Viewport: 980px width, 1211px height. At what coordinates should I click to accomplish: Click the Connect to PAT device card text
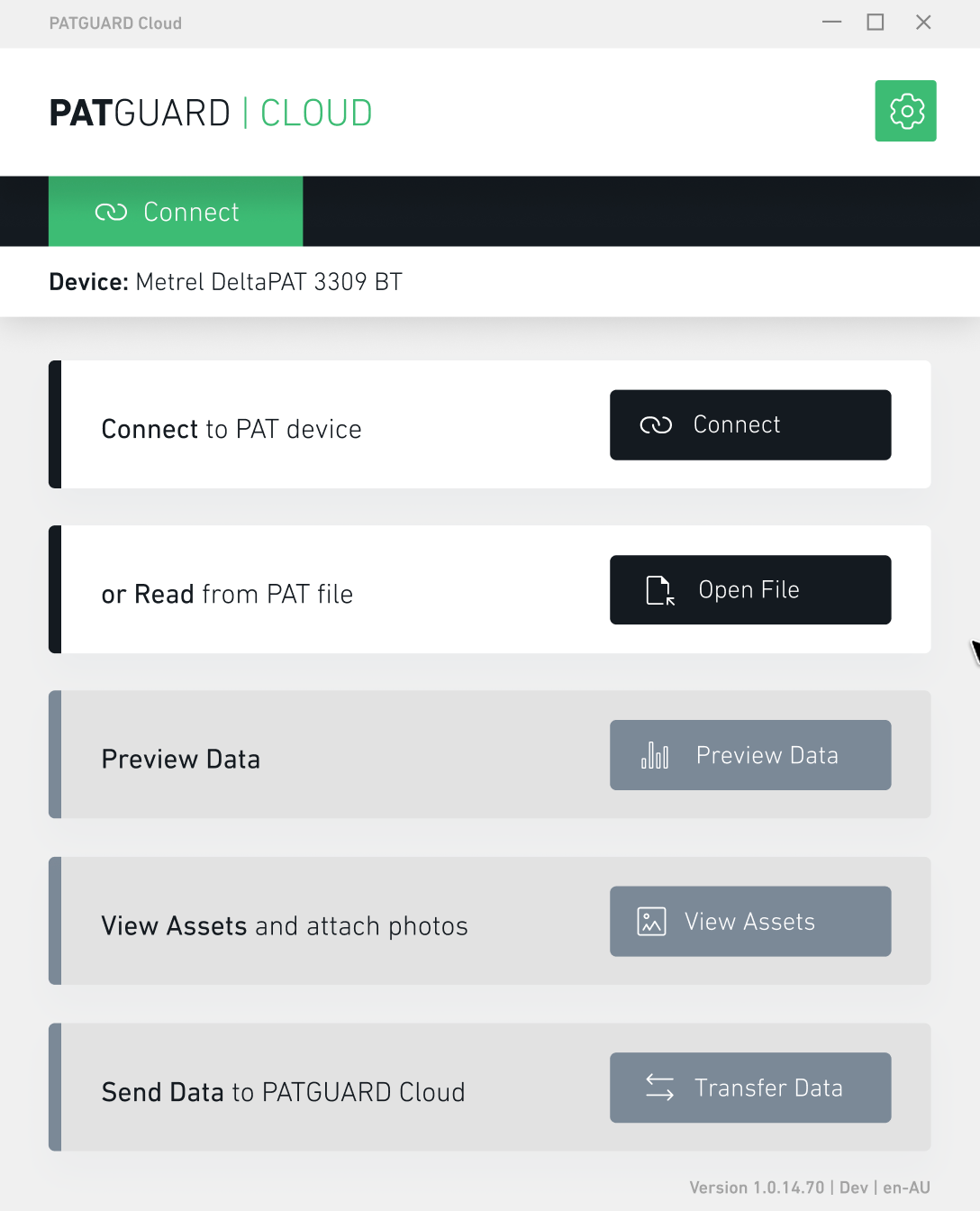(x=231, y=429)
